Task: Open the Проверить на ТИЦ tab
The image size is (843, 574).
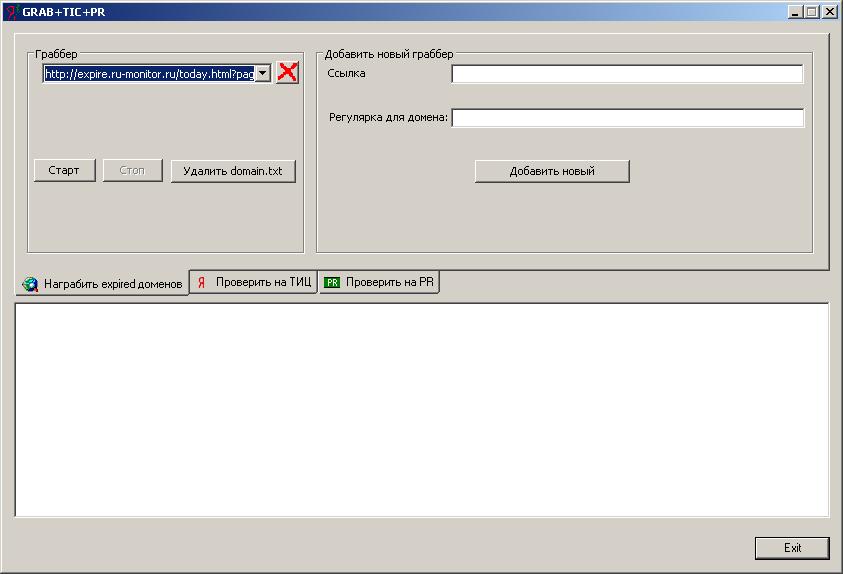Action: tap(253, 282)
